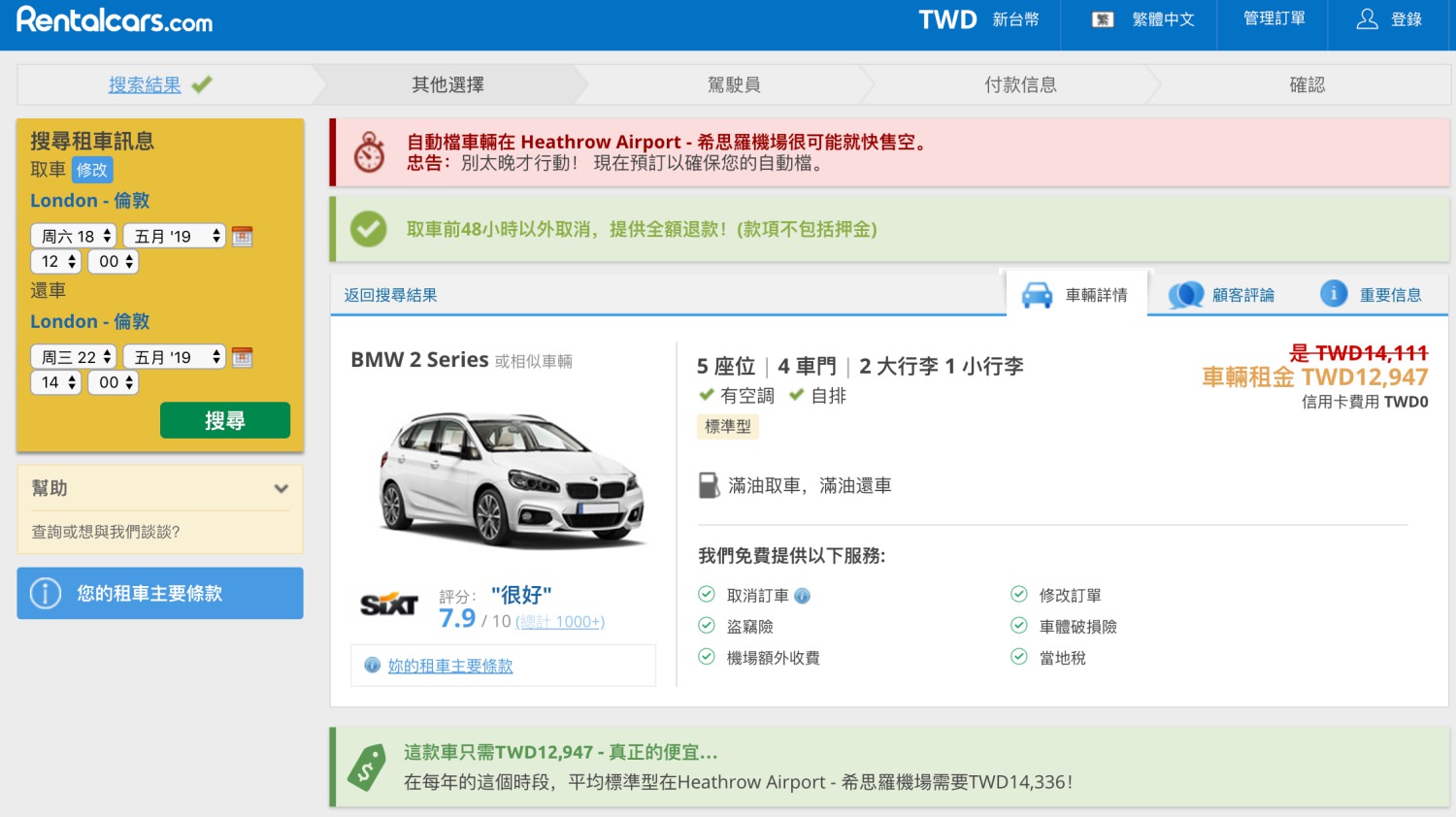
Task: Click the "很好" rating label
Action: click(x=521, y=594)
